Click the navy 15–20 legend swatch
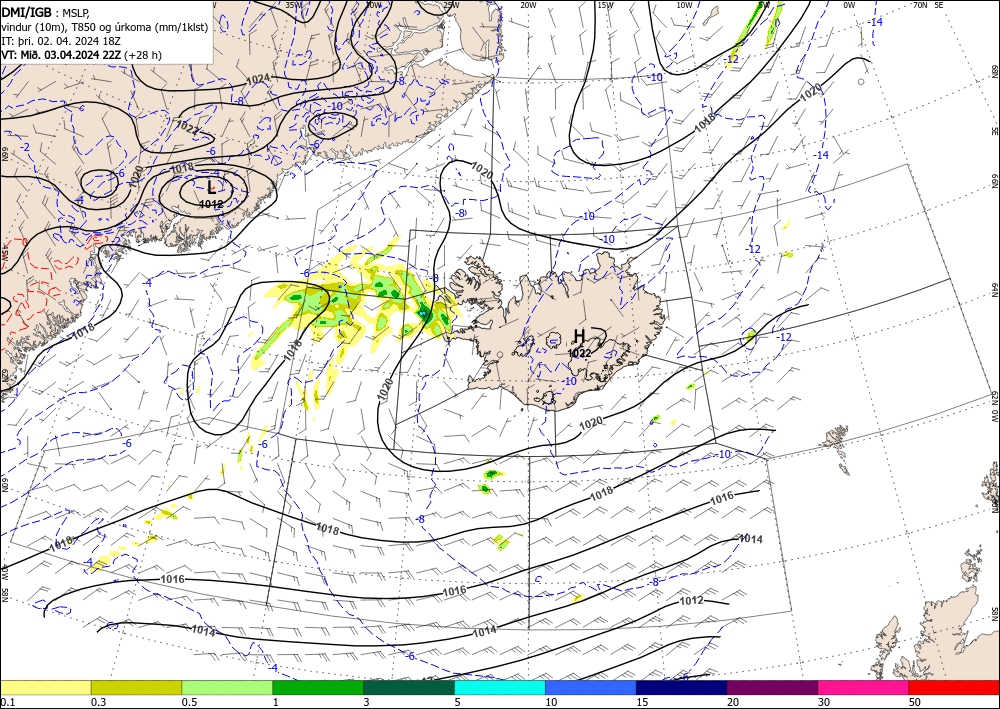1000x709 pixels. [682, 687]
